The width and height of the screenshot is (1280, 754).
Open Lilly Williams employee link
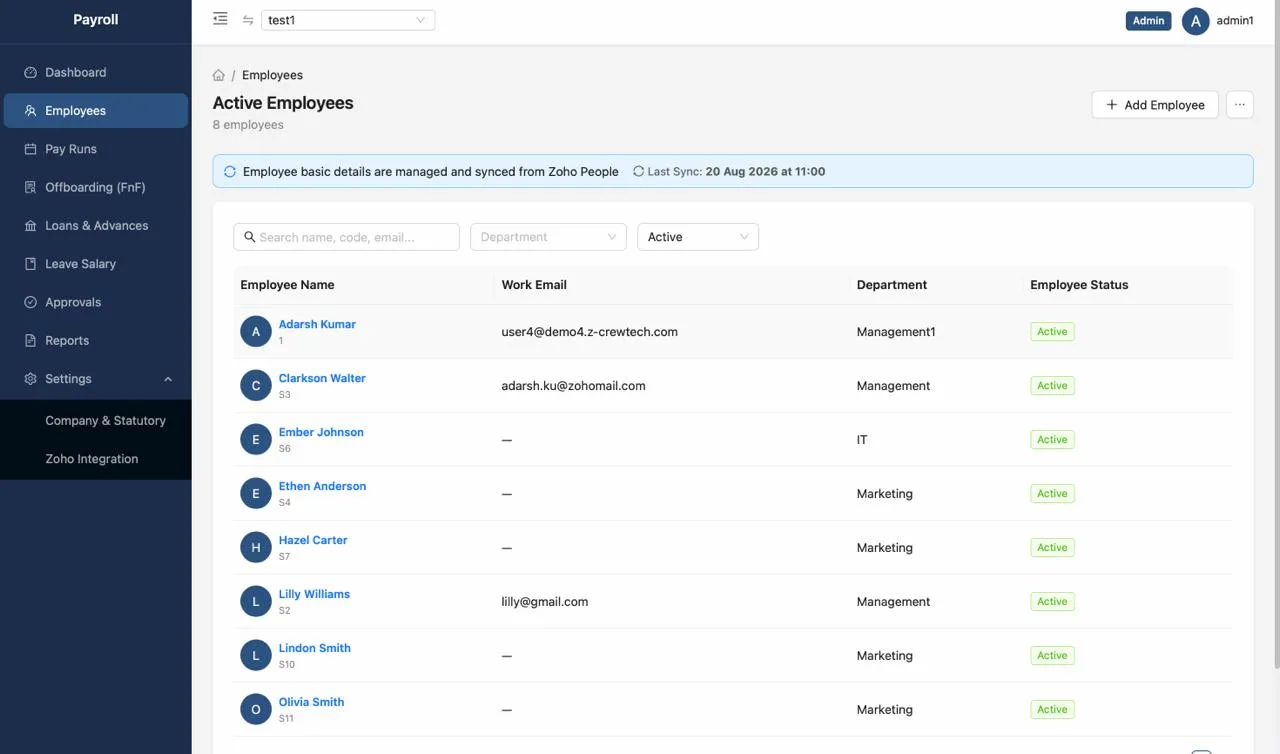tap(314, 594)
